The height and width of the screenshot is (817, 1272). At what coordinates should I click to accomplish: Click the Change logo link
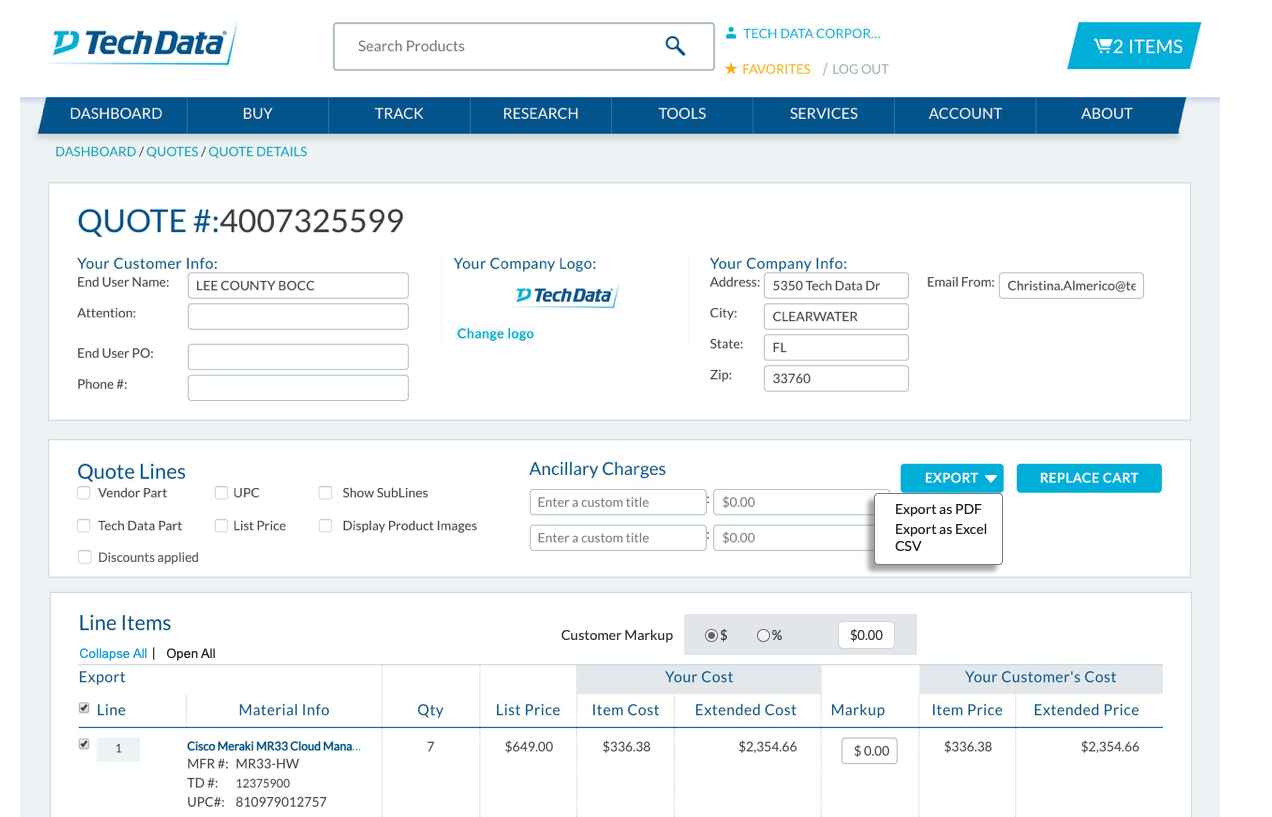[x=495, y=334]
